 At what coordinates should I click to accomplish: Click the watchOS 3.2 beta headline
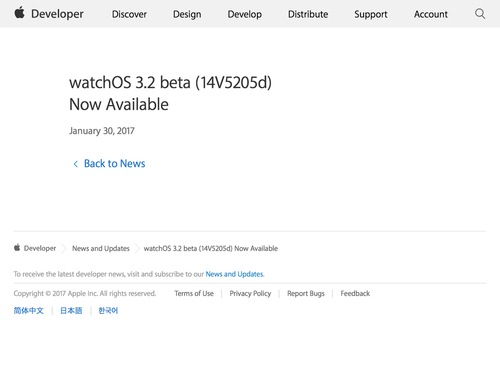click(x=170, y=93)
